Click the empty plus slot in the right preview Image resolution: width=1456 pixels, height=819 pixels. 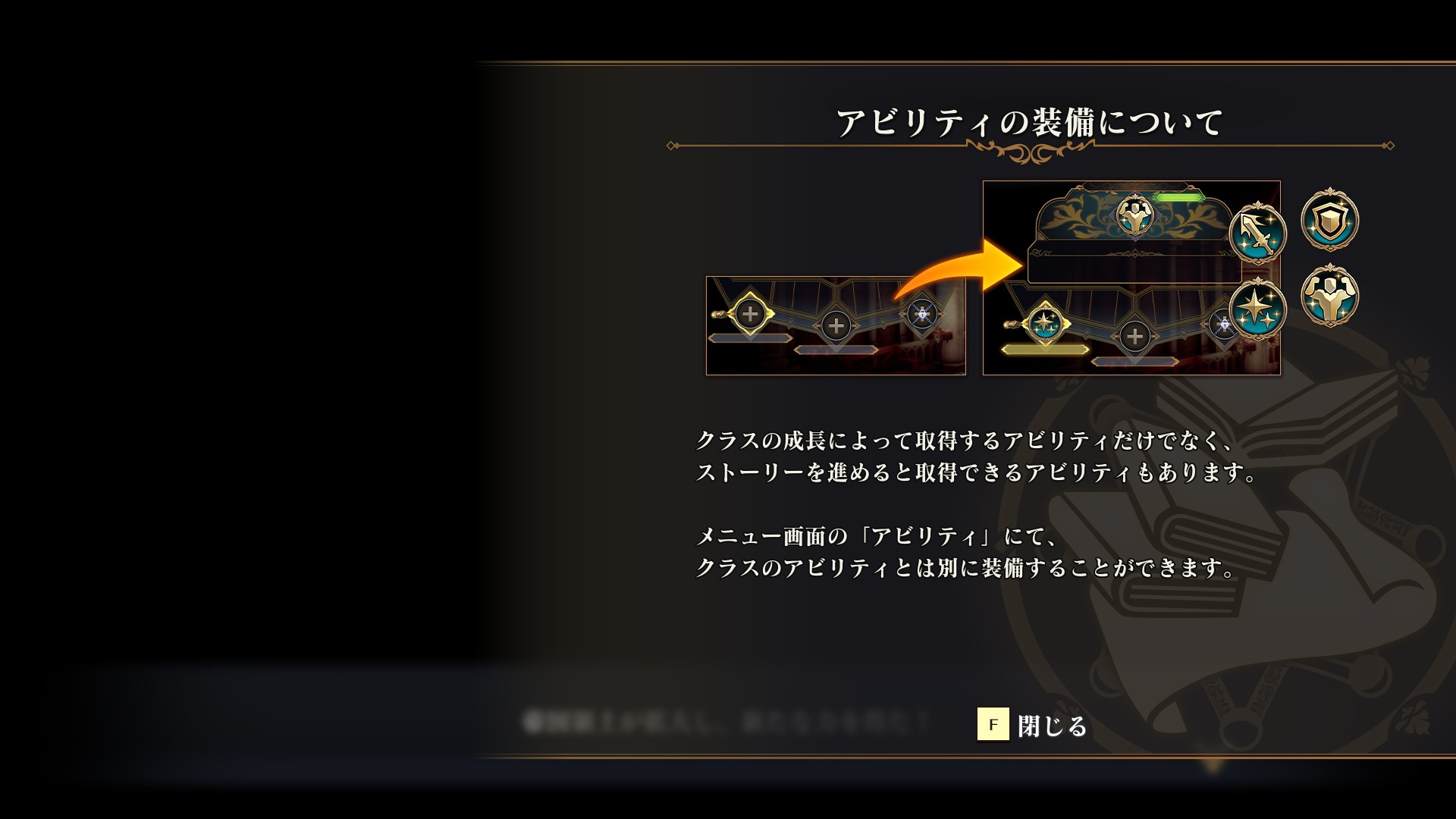coord(1134,336)
